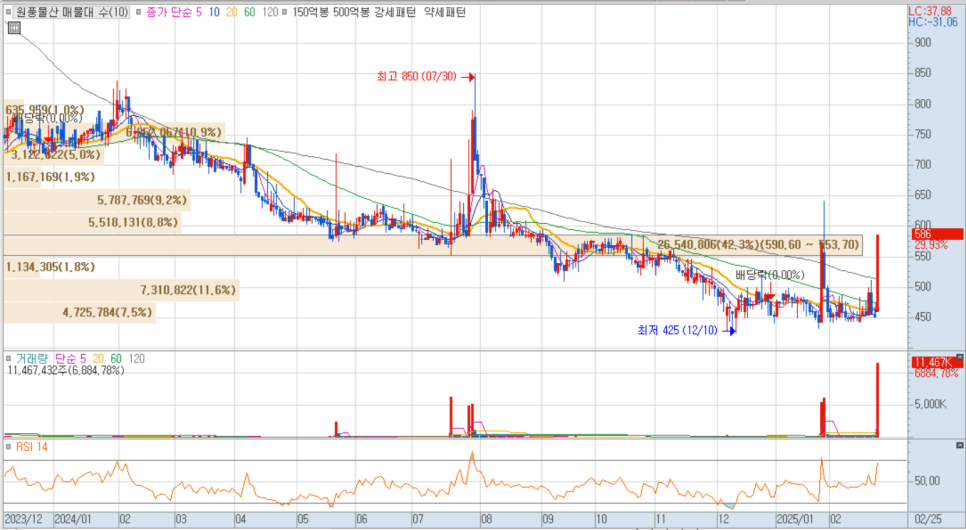Screen dimensions: 966x530
Task: Click square marker beside 거래량 label
Action: (x=9, y=359)
